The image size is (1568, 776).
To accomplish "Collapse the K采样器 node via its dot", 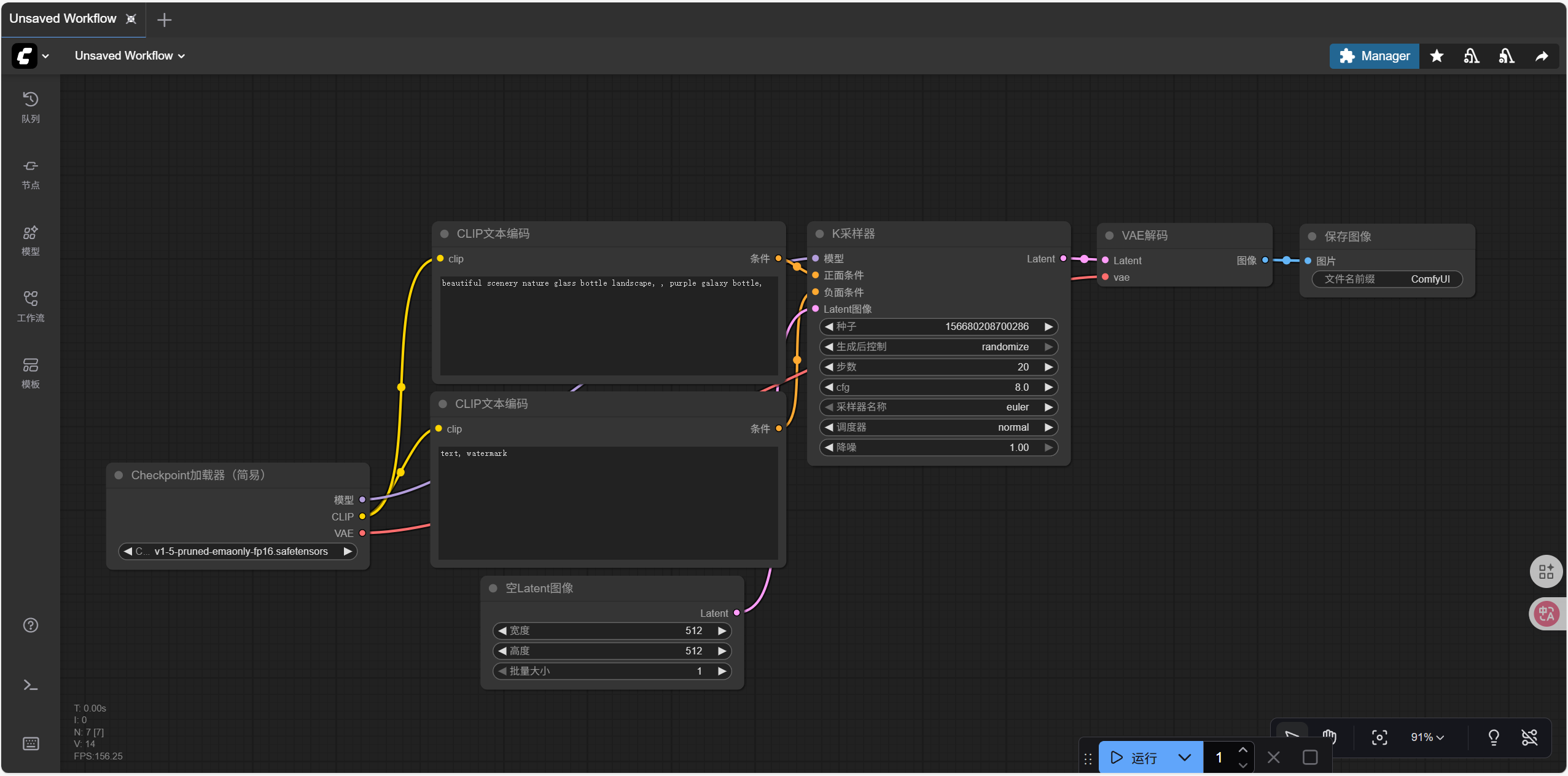I will click(x=819, y=234).
